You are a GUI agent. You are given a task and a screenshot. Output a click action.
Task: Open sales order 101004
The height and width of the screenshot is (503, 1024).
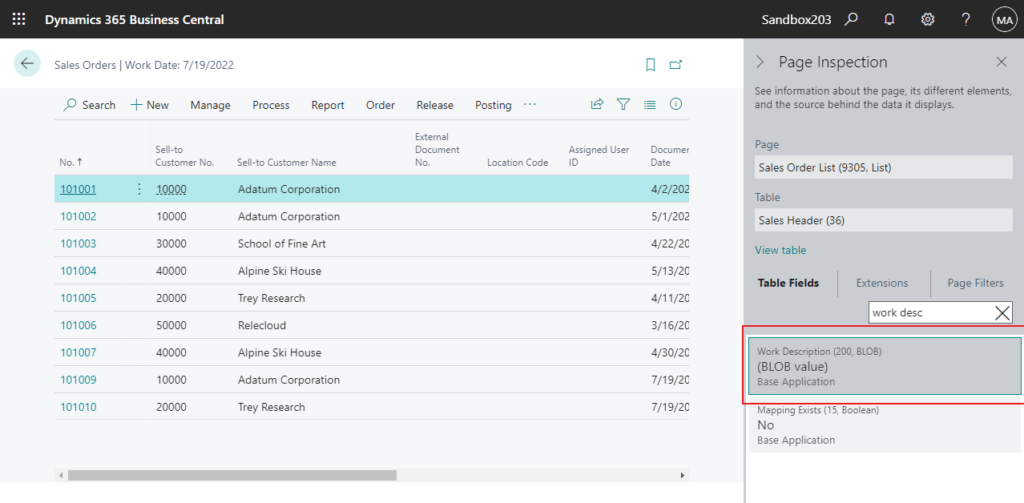[78, 270]
